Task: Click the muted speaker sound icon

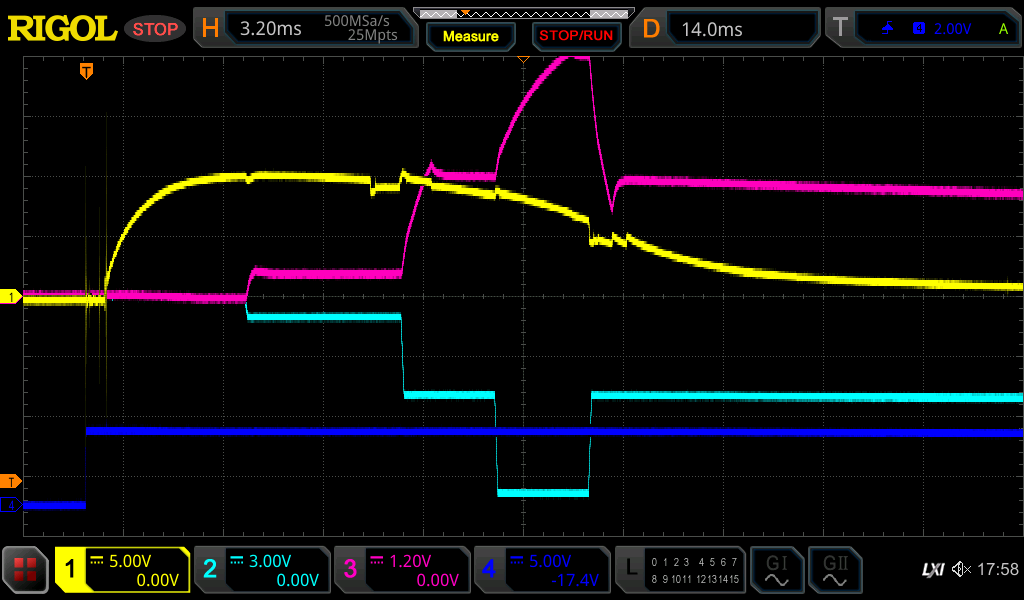Action: (961, 570)
